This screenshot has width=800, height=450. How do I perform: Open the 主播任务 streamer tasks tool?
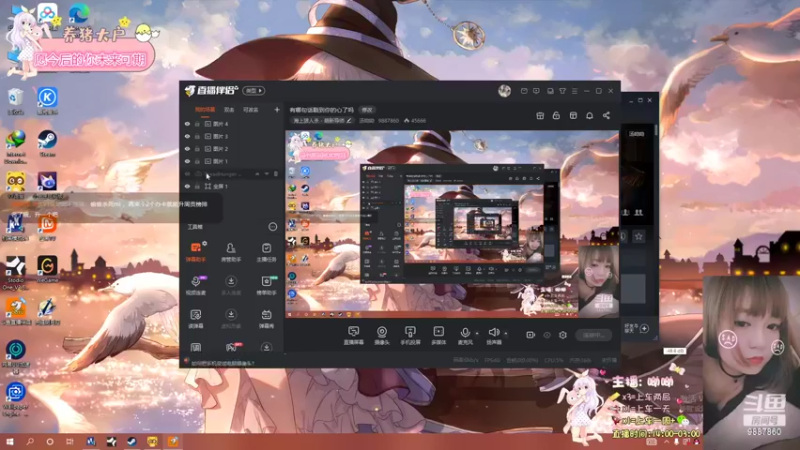(266, 252)
